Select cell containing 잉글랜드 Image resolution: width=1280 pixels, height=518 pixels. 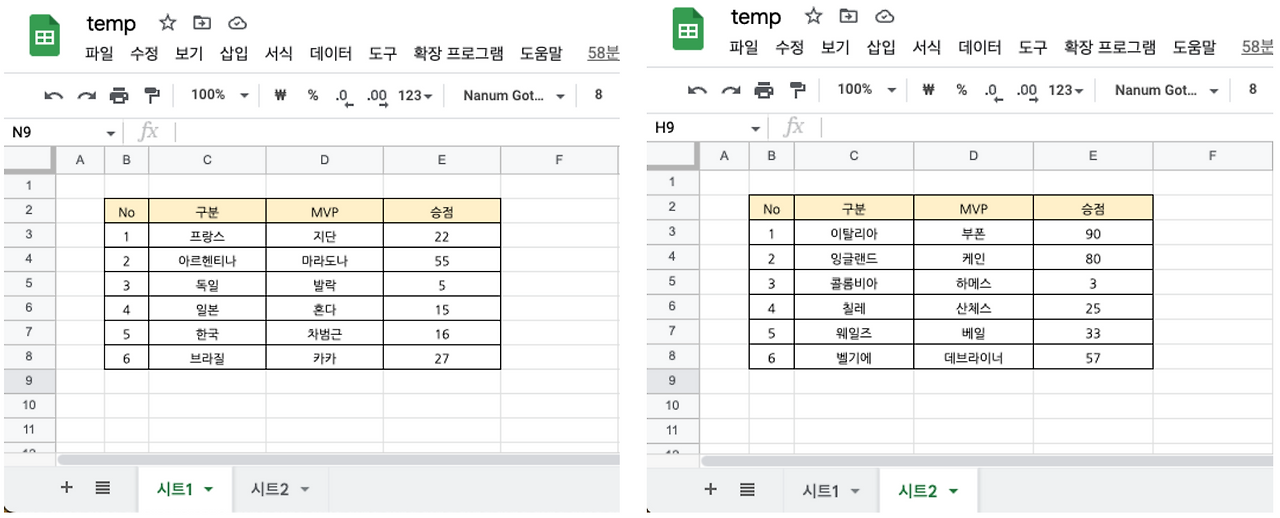[854, 258]
